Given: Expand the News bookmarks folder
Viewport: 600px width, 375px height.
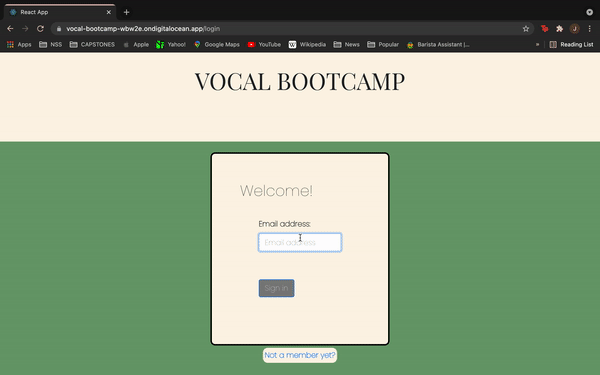Looking at the screenshot, I should (347, 44).
